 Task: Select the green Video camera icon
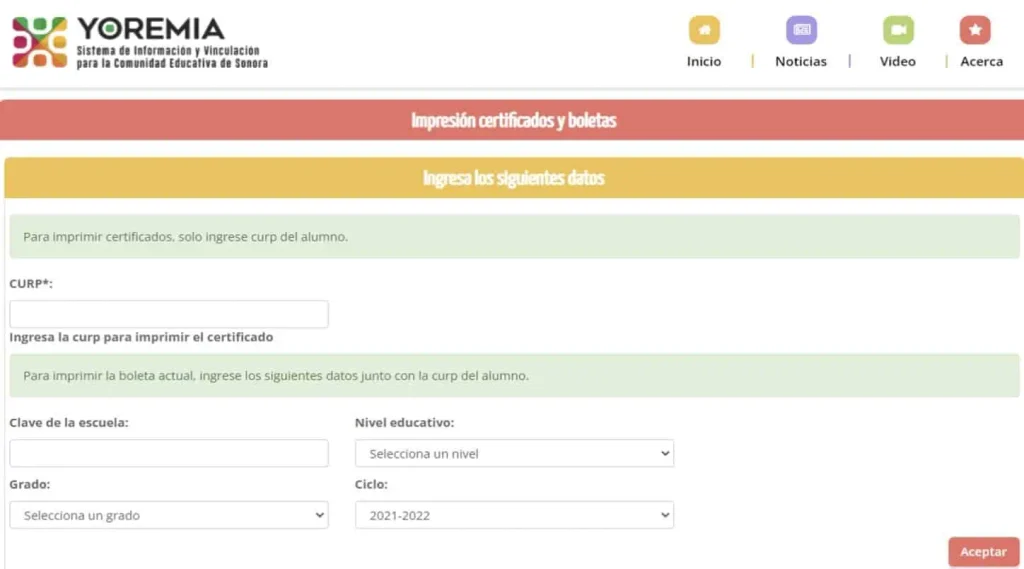click(x=898, y=30)
